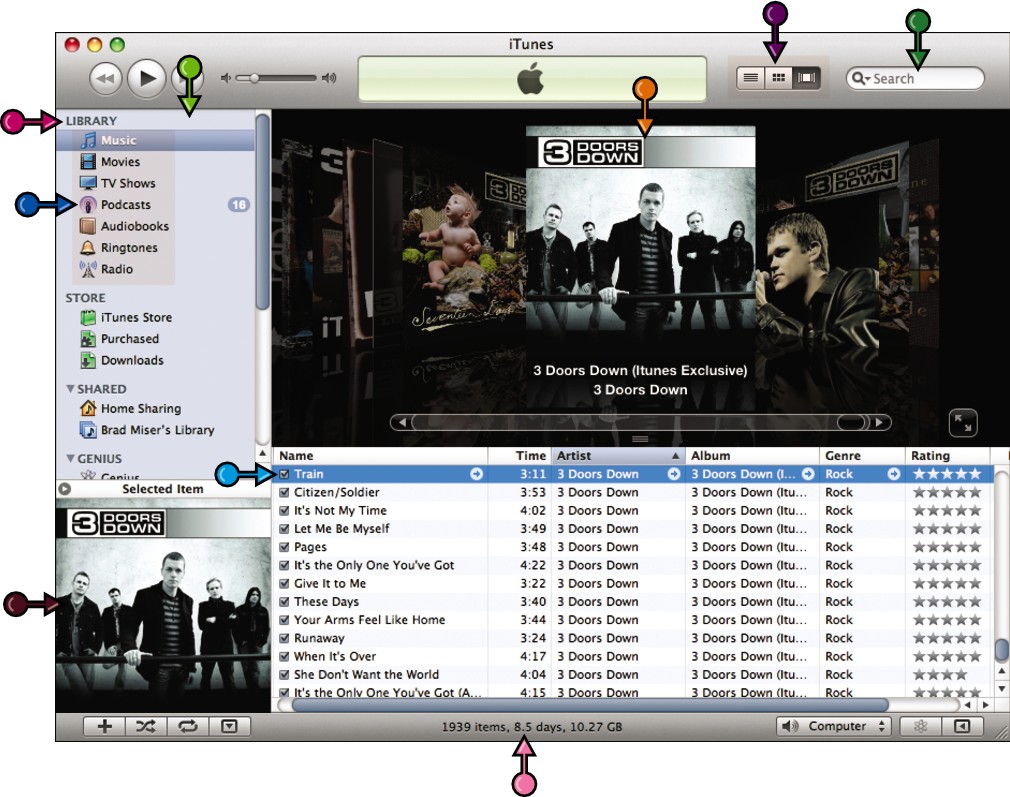Screen dimensions: 1010x797
Task: Collapse the SHARED section triangle
Action: click(70, 389)
